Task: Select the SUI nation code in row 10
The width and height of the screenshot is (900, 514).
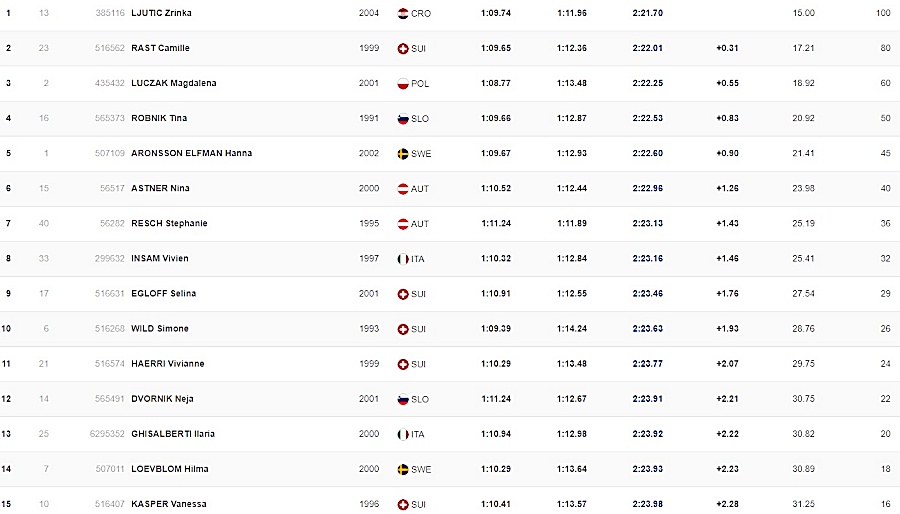Action: [x=418, y=328]
